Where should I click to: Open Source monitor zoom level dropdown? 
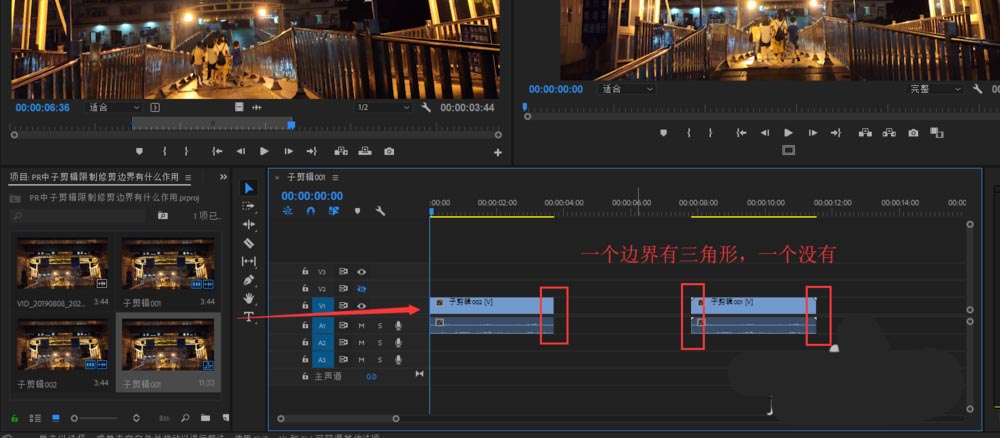tap(114, 107)
